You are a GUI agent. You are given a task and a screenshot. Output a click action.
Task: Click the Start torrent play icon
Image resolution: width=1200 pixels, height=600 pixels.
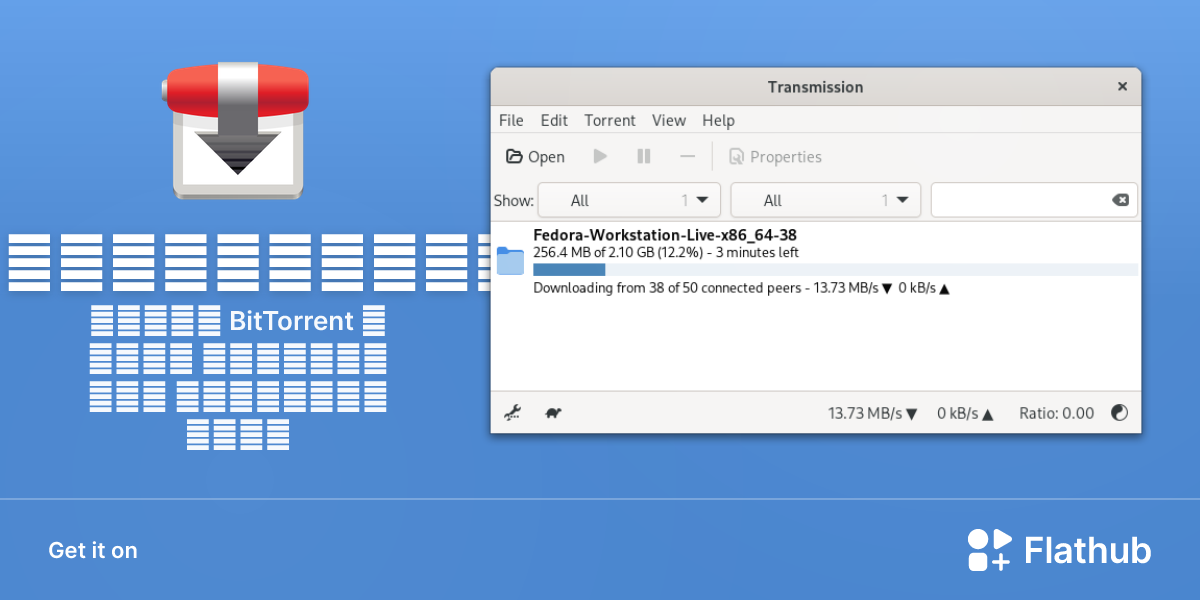(x=600, y=156)
